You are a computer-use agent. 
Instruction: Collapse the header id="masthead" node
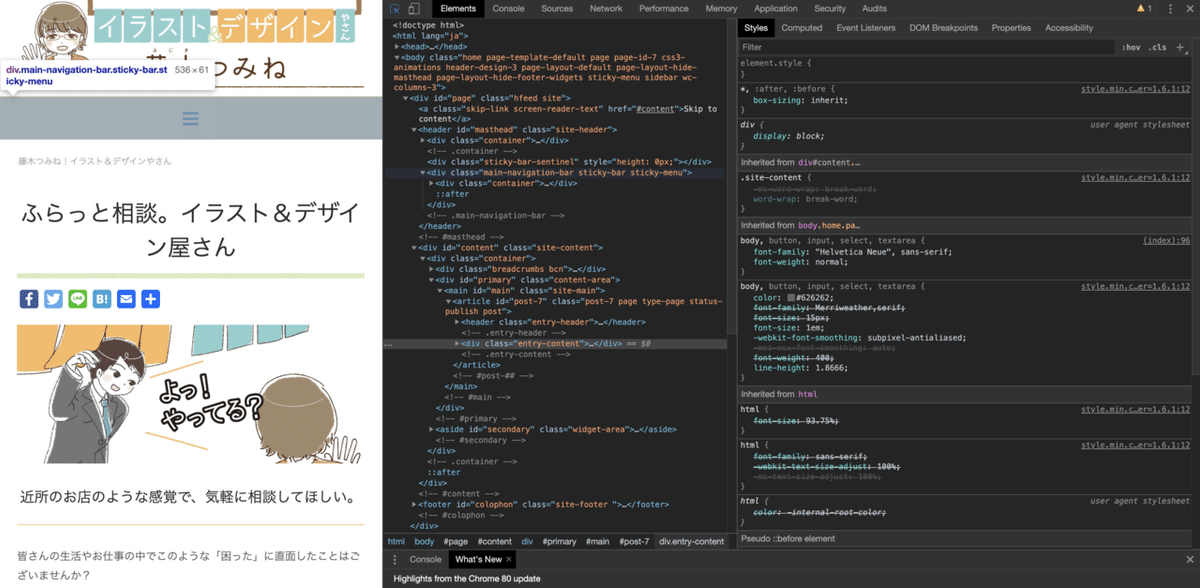point(415,129)
